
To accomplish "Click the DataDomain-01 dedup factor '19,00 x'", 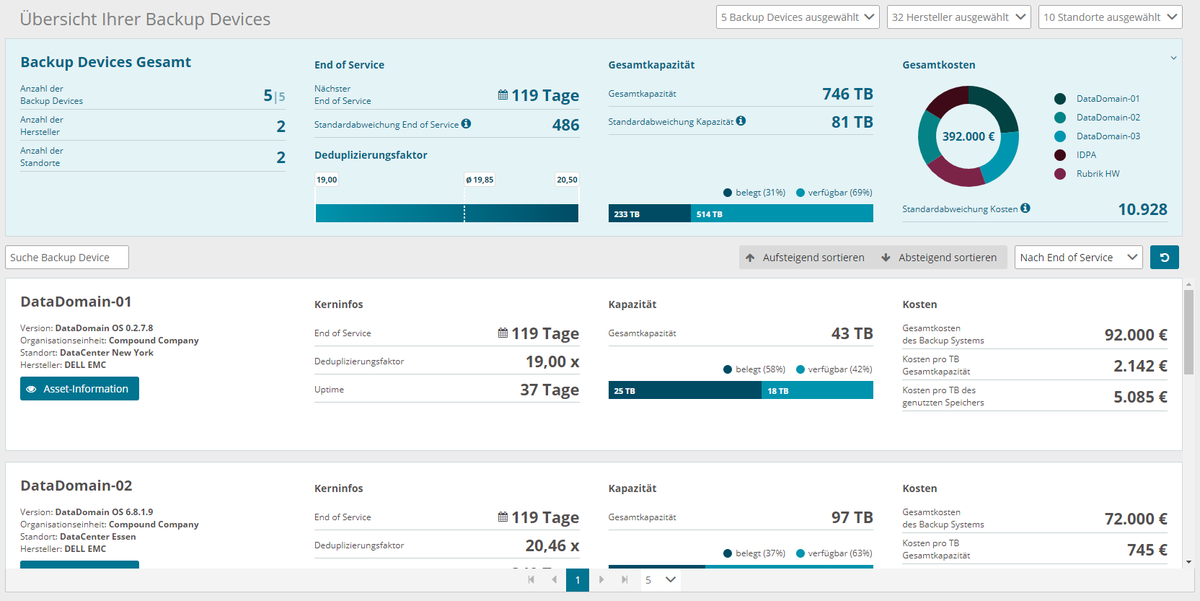I will coord(553,362).
